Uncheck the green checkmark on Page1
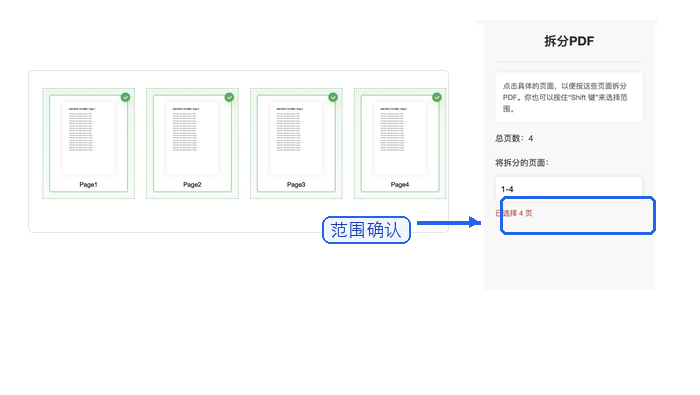700x395 pixels. (x=125, y=97)
